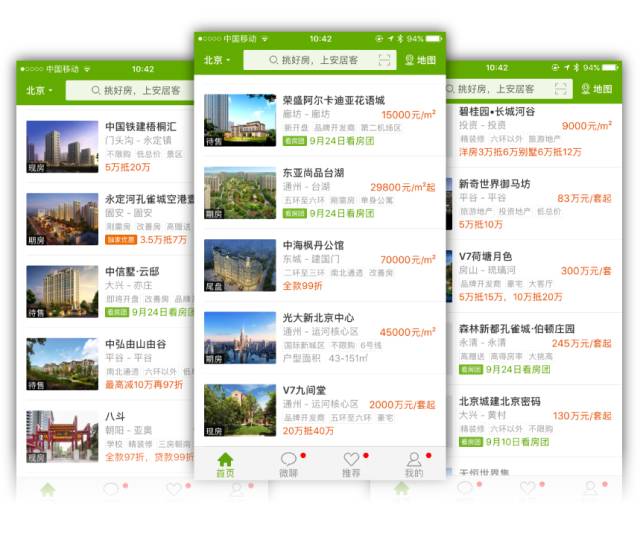Open the V7九间堂 listing thumbnail
The width and height of the screenshot is (640, 543).
click(240, 410)
